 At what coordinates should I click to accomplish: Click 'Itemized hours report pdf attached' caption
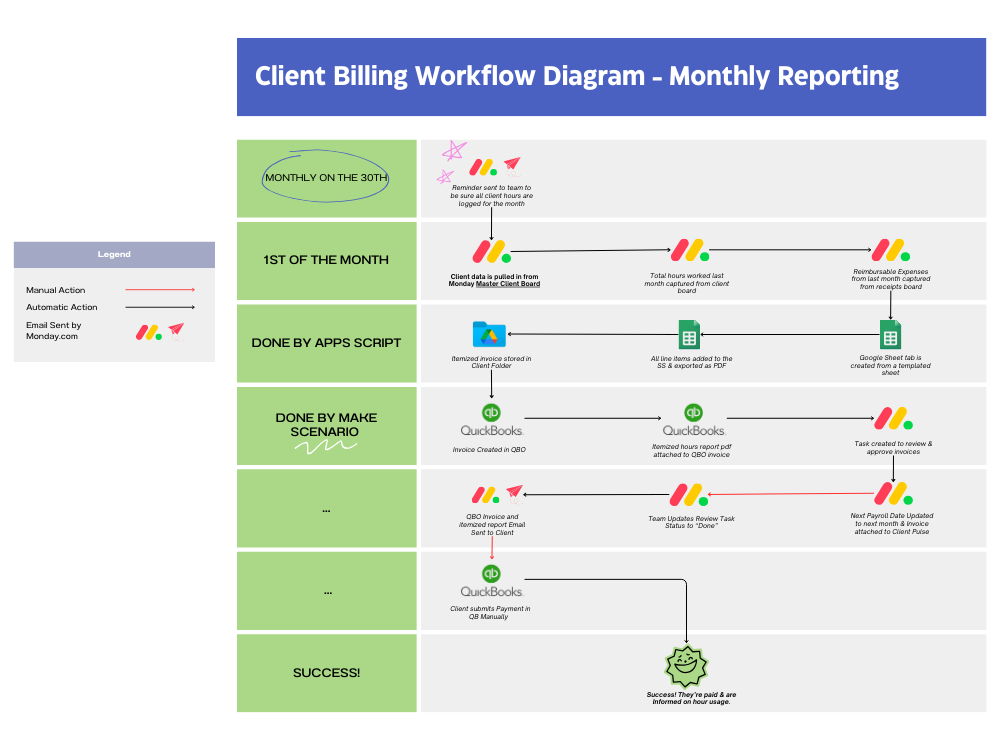[691, 451]
